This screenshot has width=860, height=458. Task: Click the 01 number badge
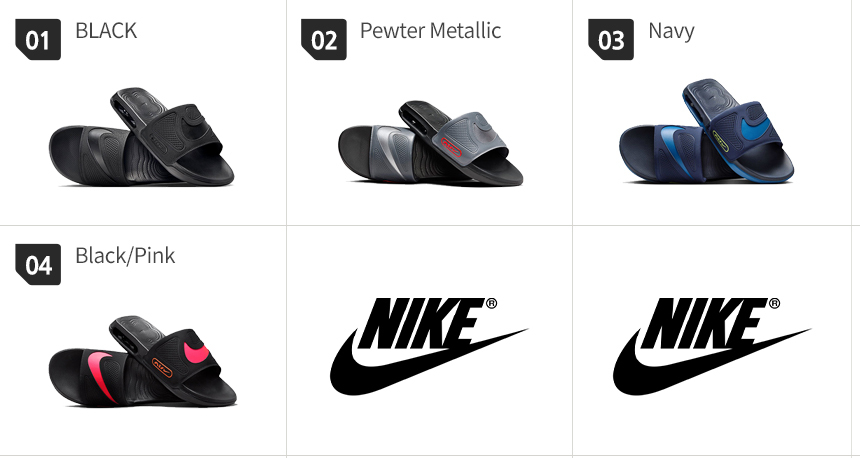pyautogui.click(x=38, y=39)
